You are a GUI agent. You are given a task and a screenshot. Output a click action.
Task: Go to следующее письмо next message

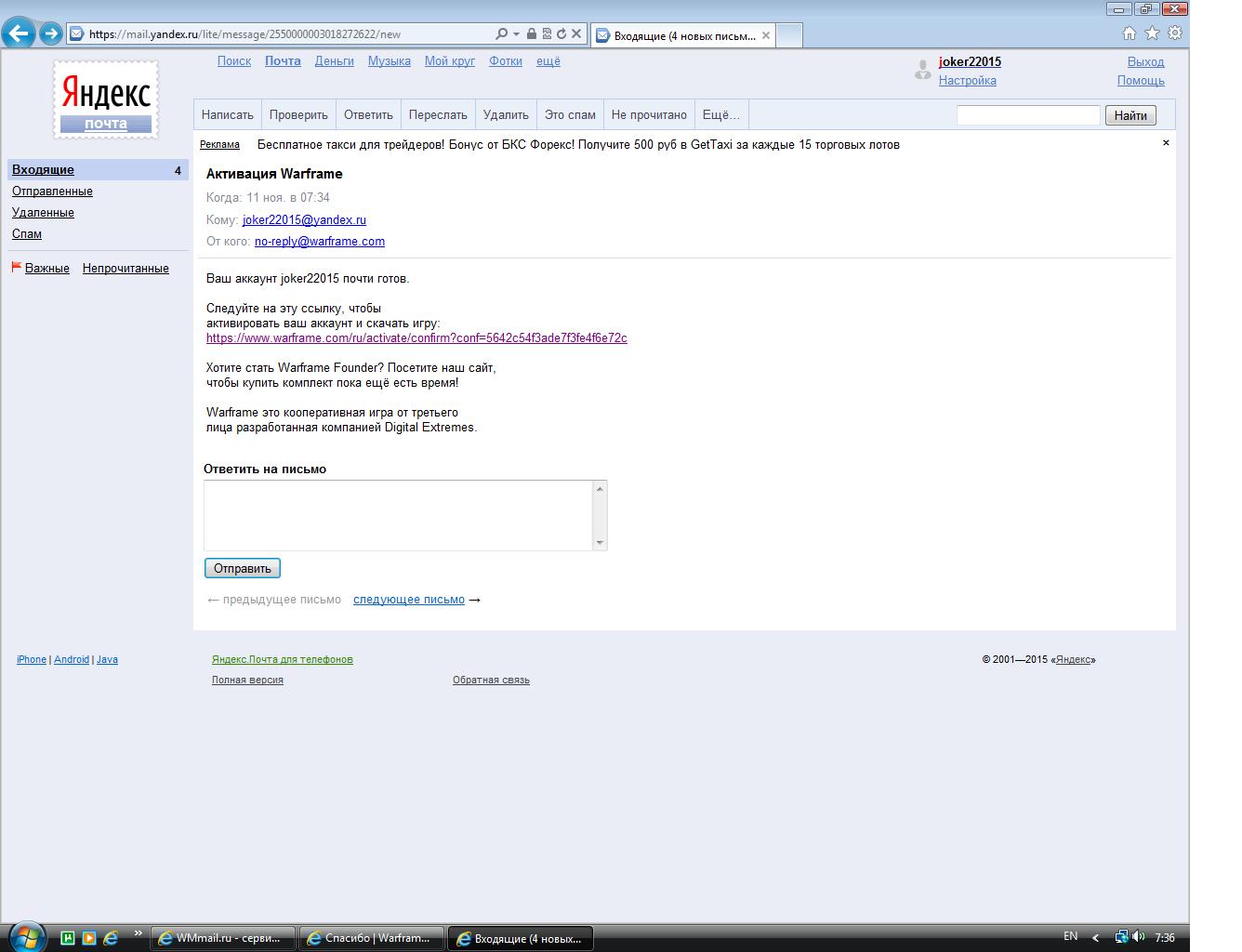pyautogui.click(x=409, y=600)
